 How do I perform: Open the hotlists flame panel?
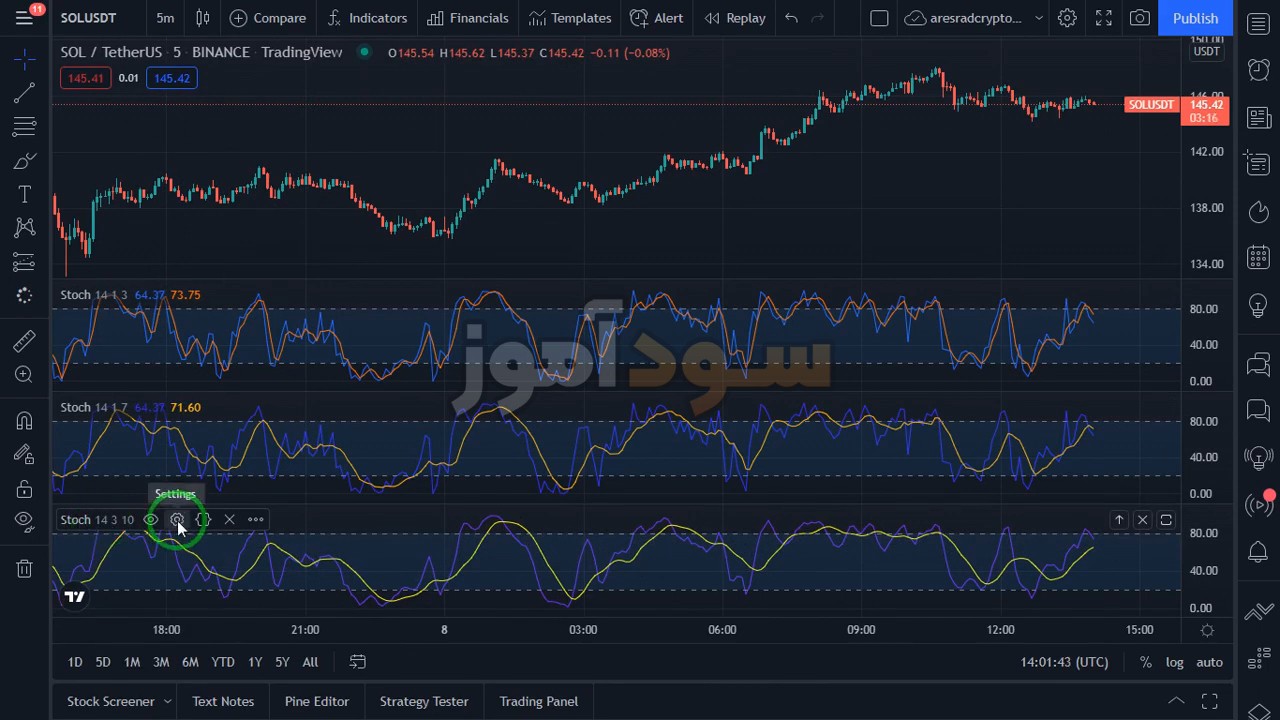click(x=1258, y=212)
